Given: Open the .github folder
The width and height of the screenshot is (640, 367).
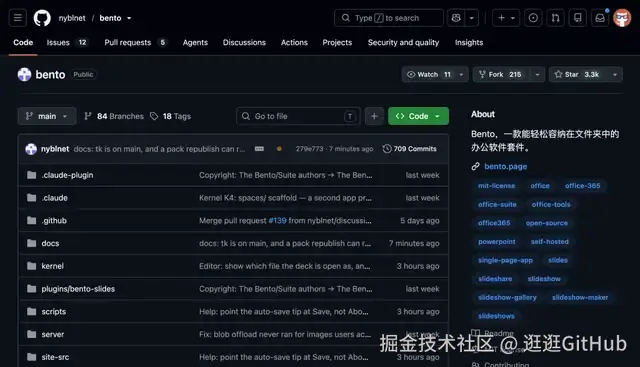Looking at the screenshot, I should 54,221.
